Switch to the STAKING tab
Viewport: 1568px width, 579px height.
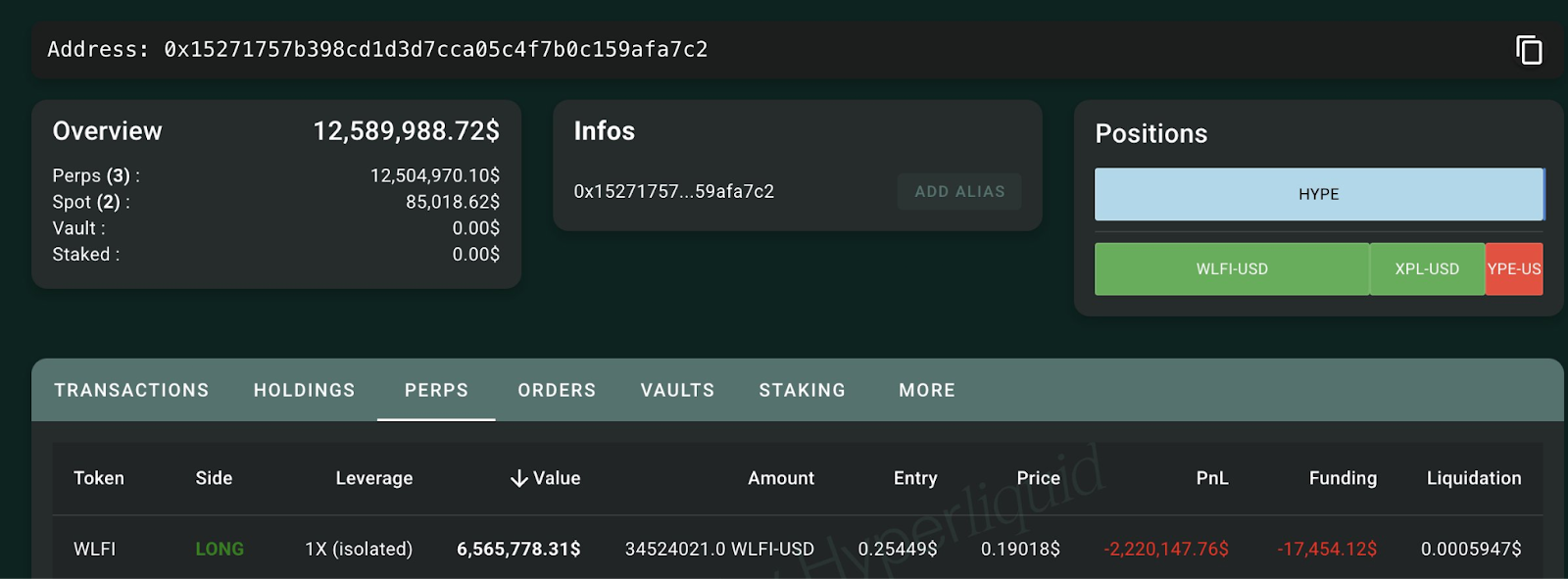(802, 390)
